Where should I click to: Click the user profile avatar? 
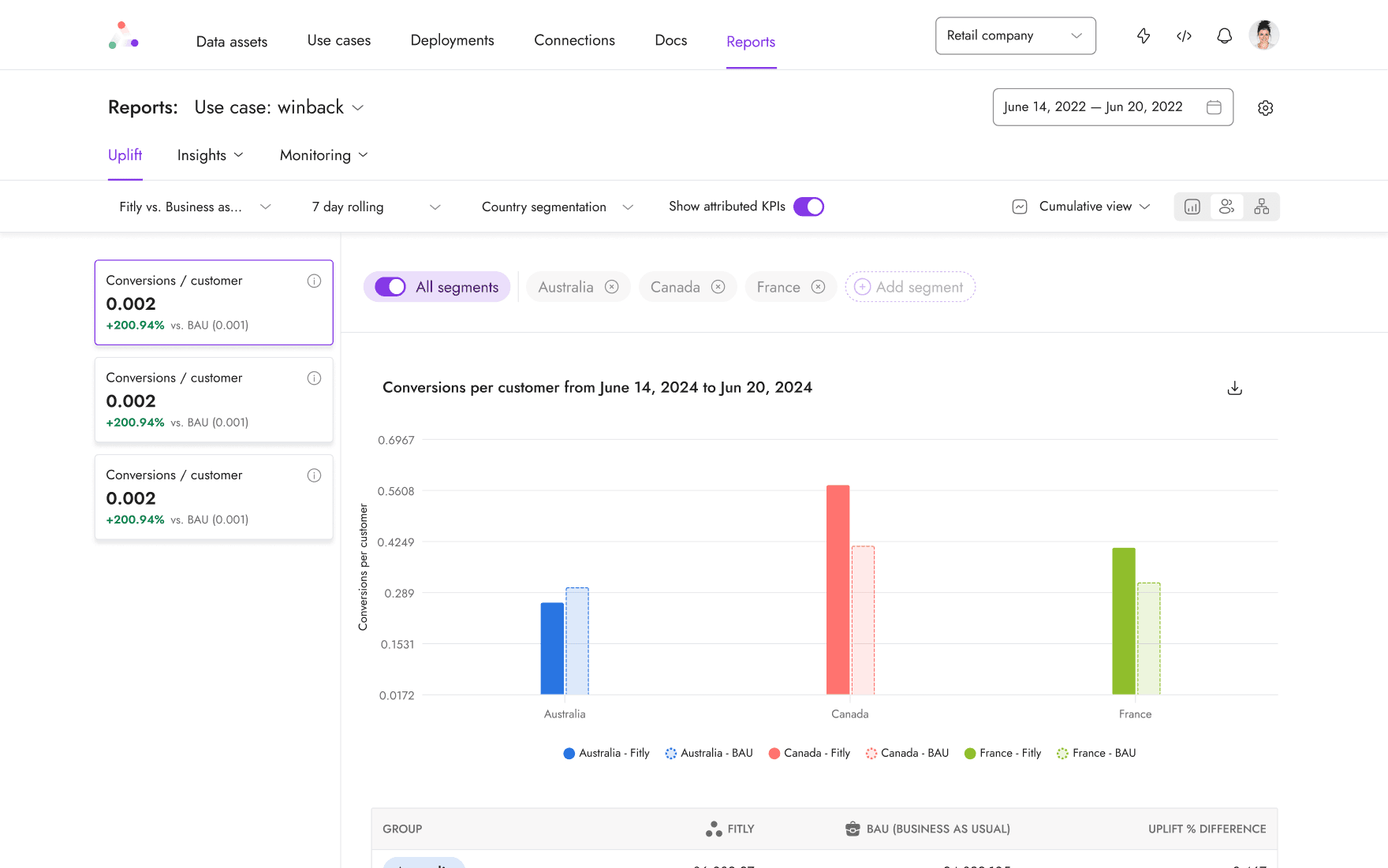(x=1263, y=35)
